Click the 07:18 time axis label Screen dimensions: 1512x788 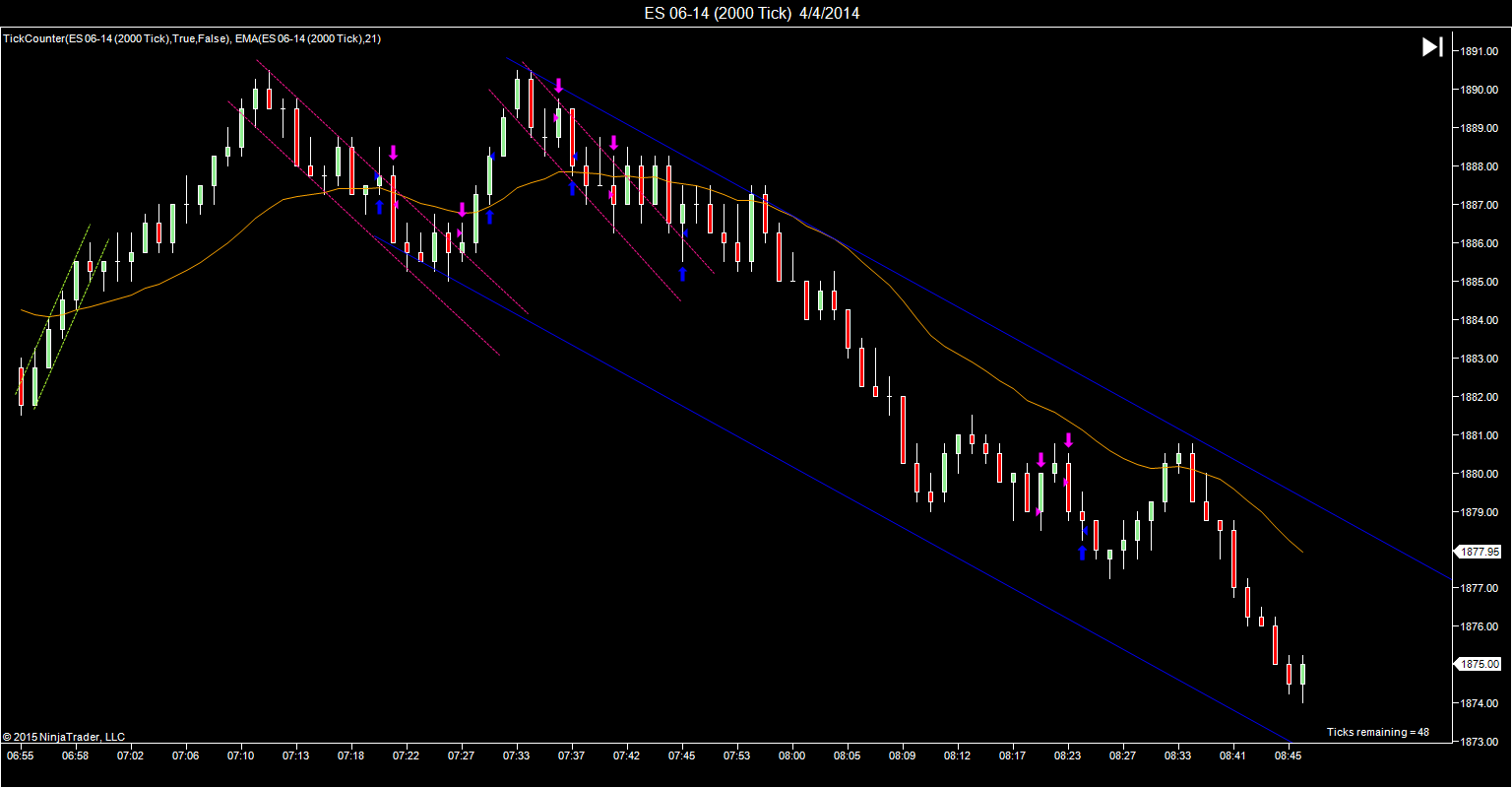pyautogui.click(x=351, y=756)
